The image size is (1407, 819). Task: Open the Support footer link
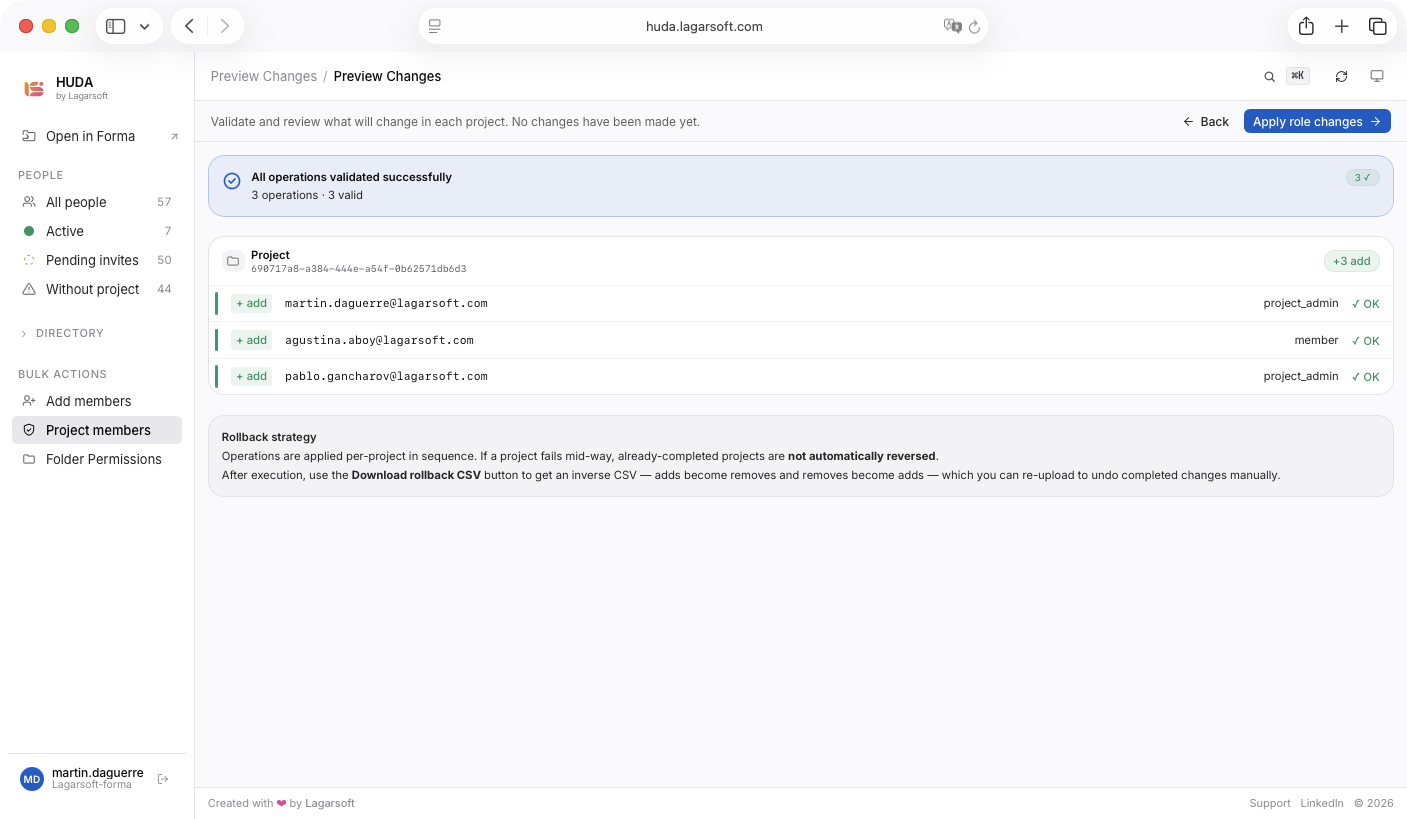(x=1270, y=803)
